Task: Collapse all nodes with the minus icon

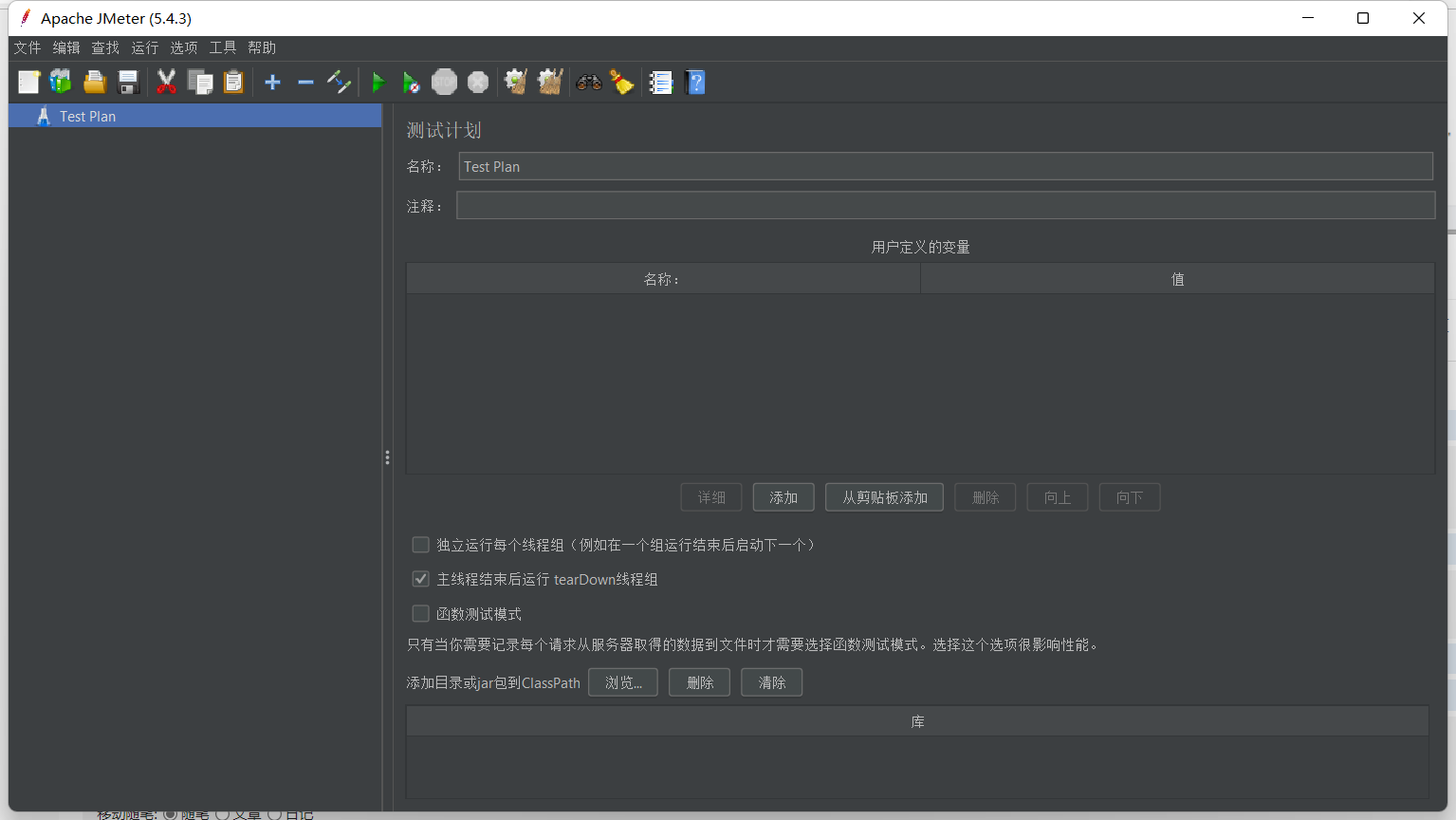Action: coord(305,83)
